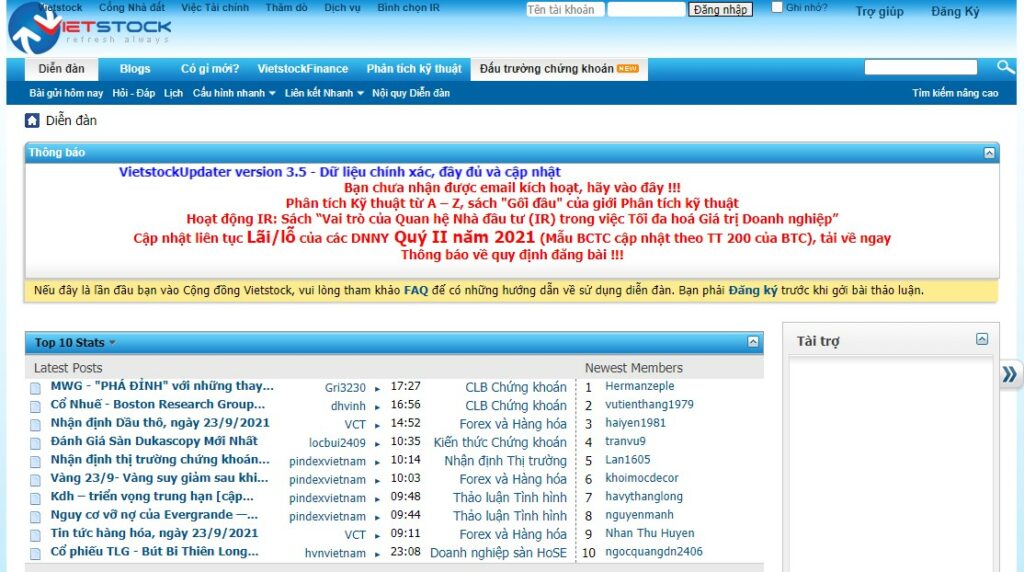Click post icon beside Nguy cơ vỡ nợ thread

(x=35, y=516)
